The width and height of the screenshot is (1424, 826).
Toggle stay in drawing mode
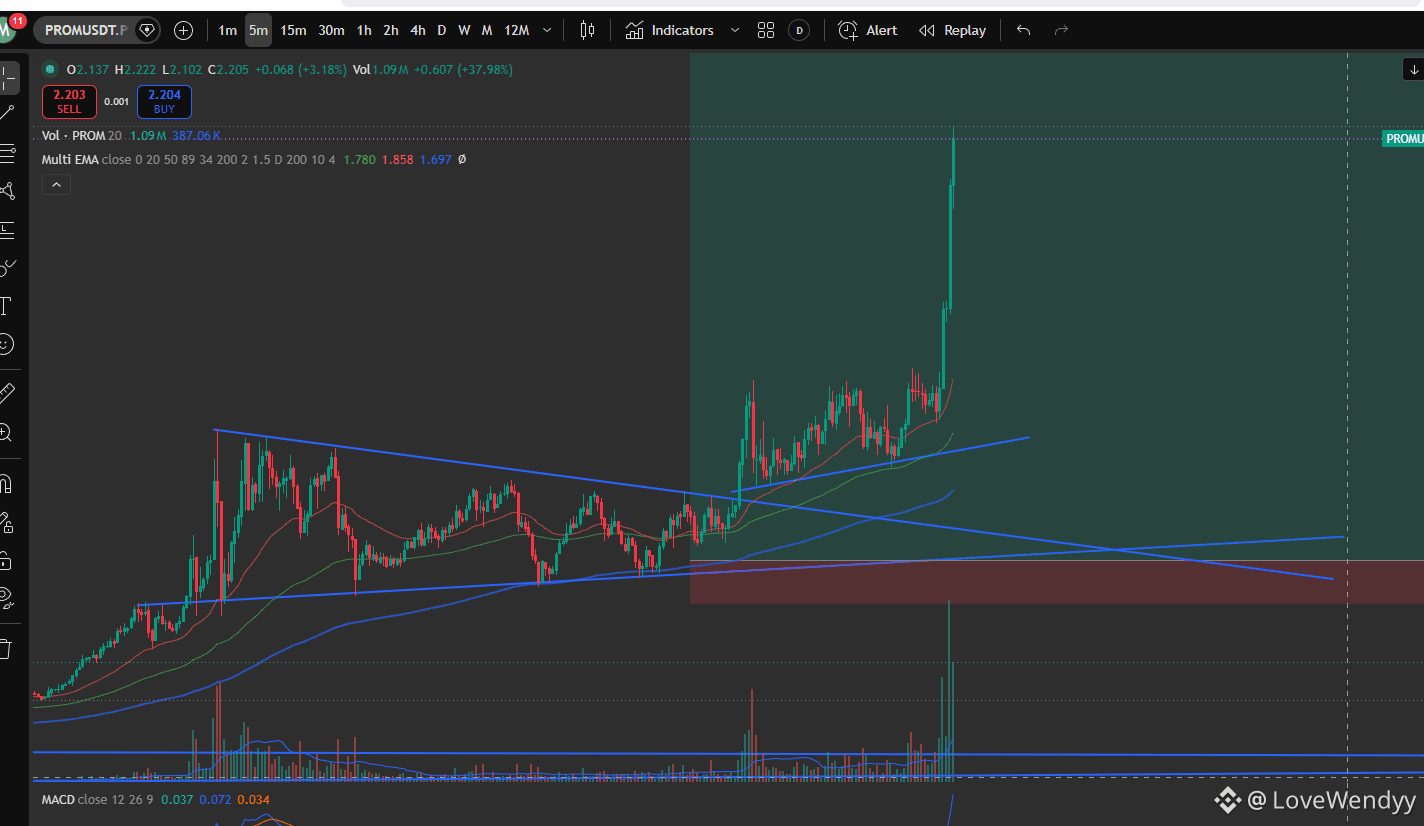click(x=6, y=523)
